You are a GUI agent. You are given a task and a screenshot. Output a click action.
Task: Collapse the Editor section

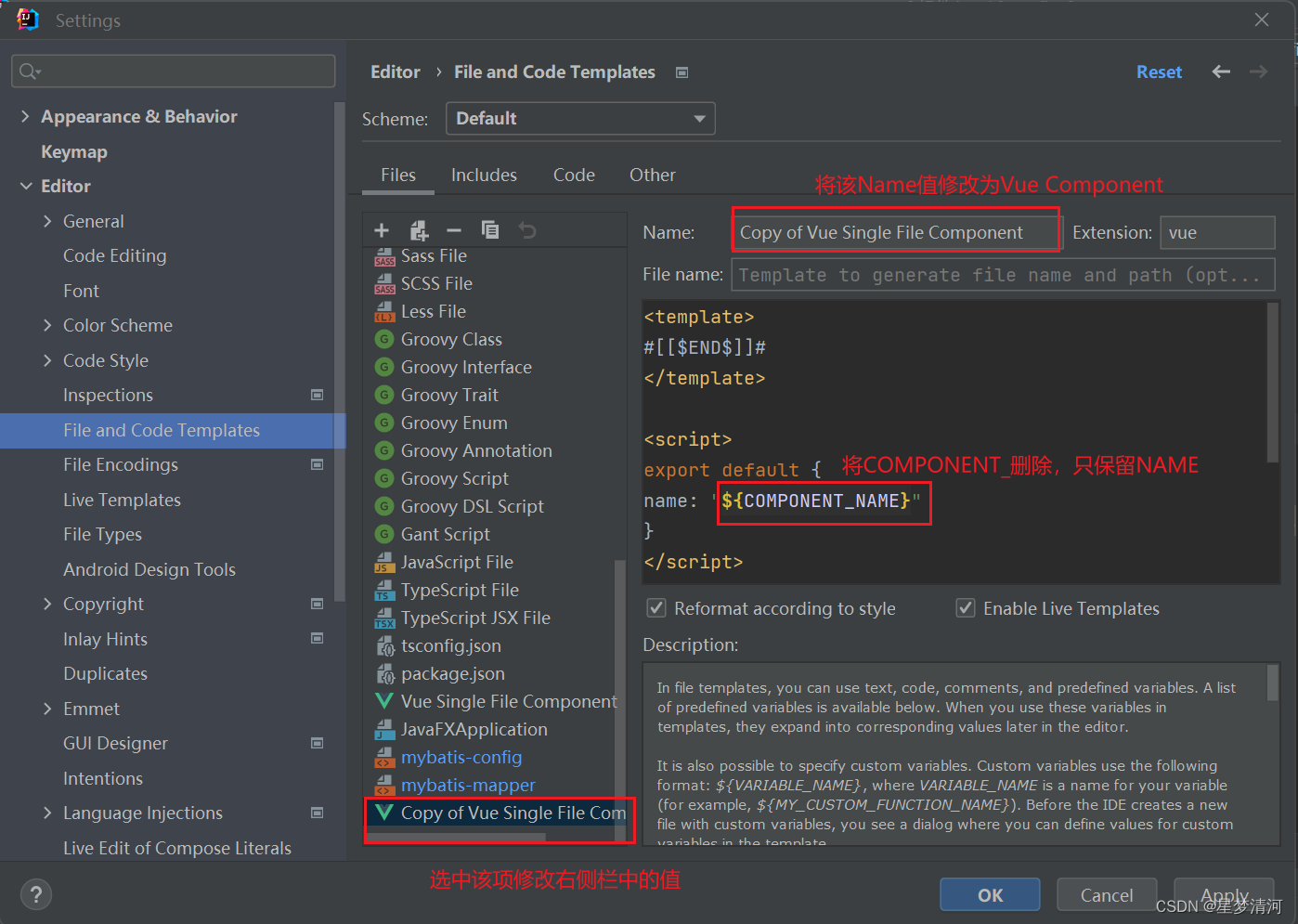coord(25,186)
